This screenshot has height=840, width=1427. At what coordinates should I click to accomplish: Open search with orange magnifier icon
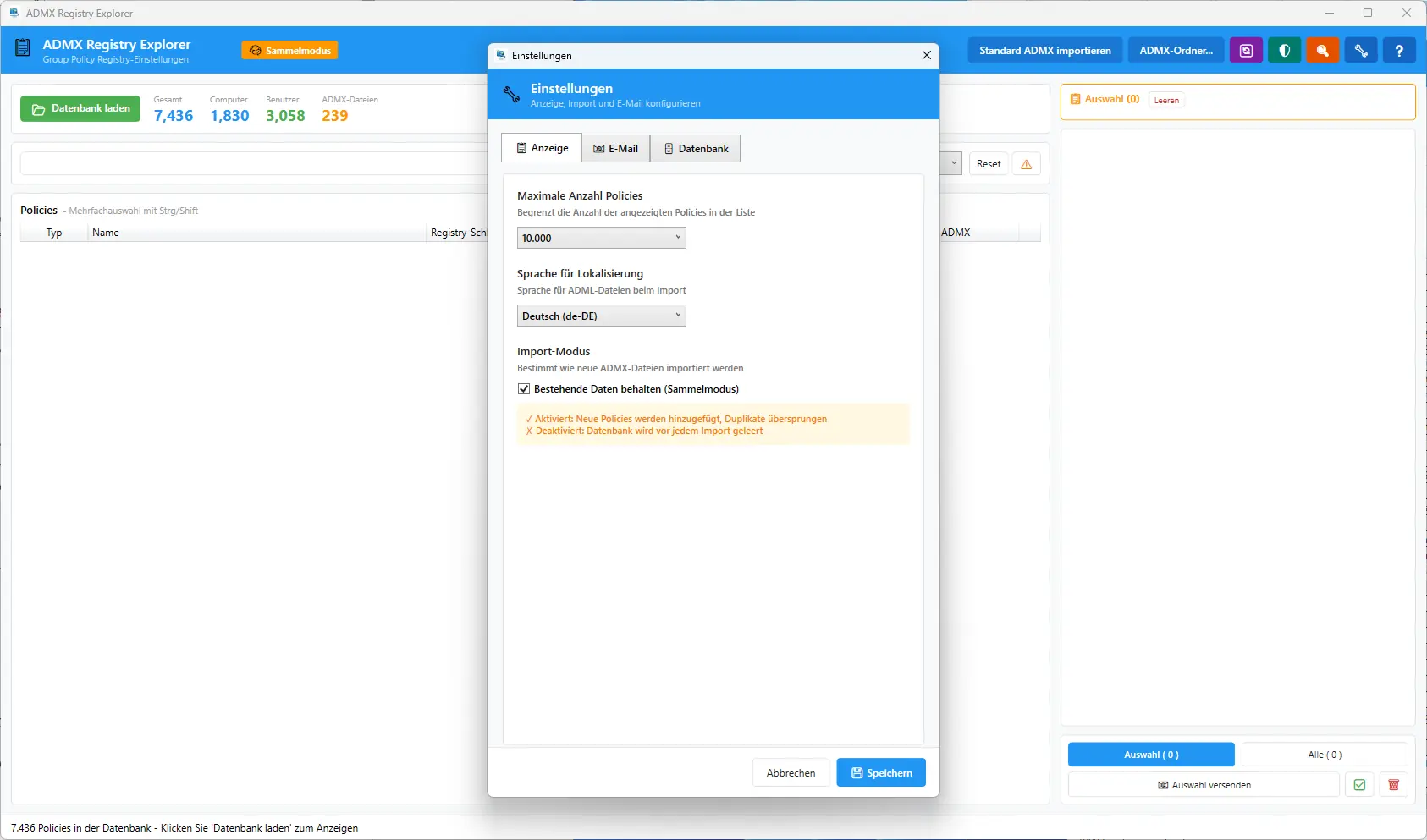pos(1322,51)
